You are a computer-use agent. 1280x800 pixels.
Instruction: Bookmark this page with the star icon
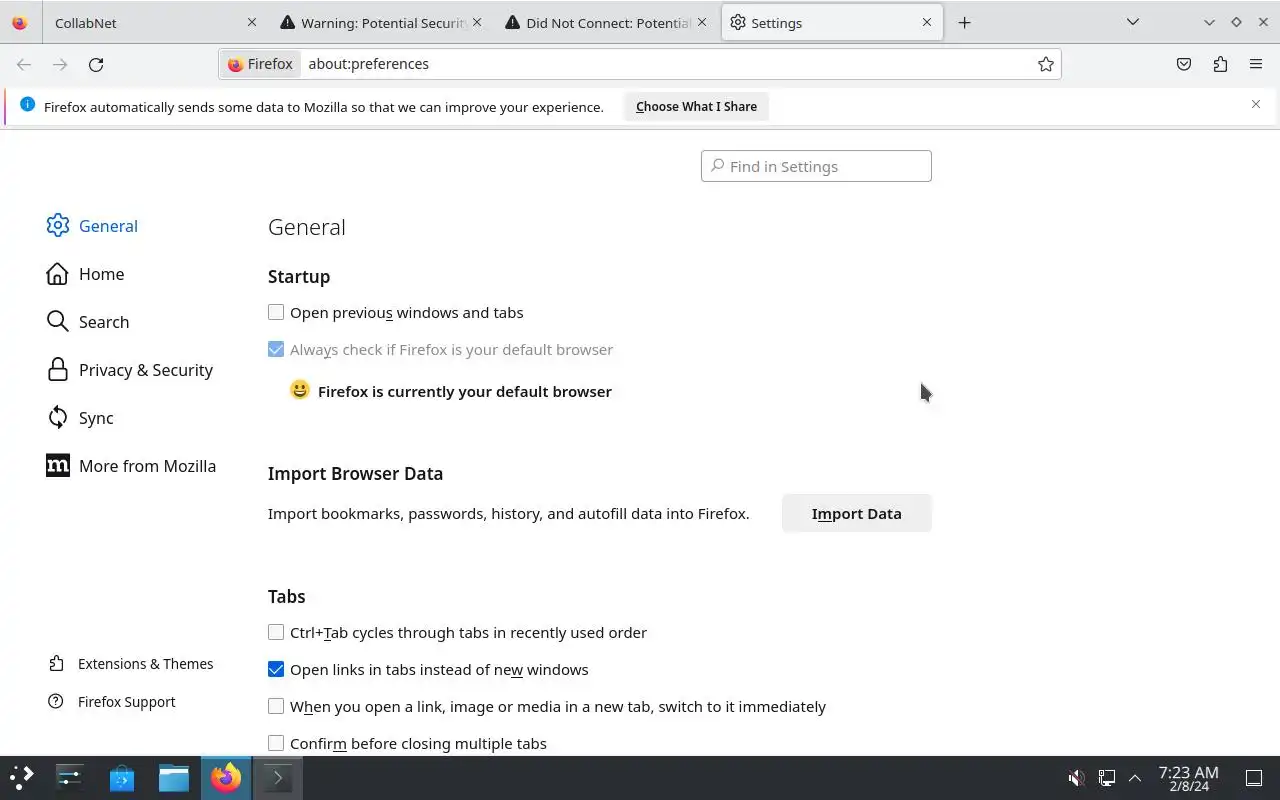(x=1046, y=64)
